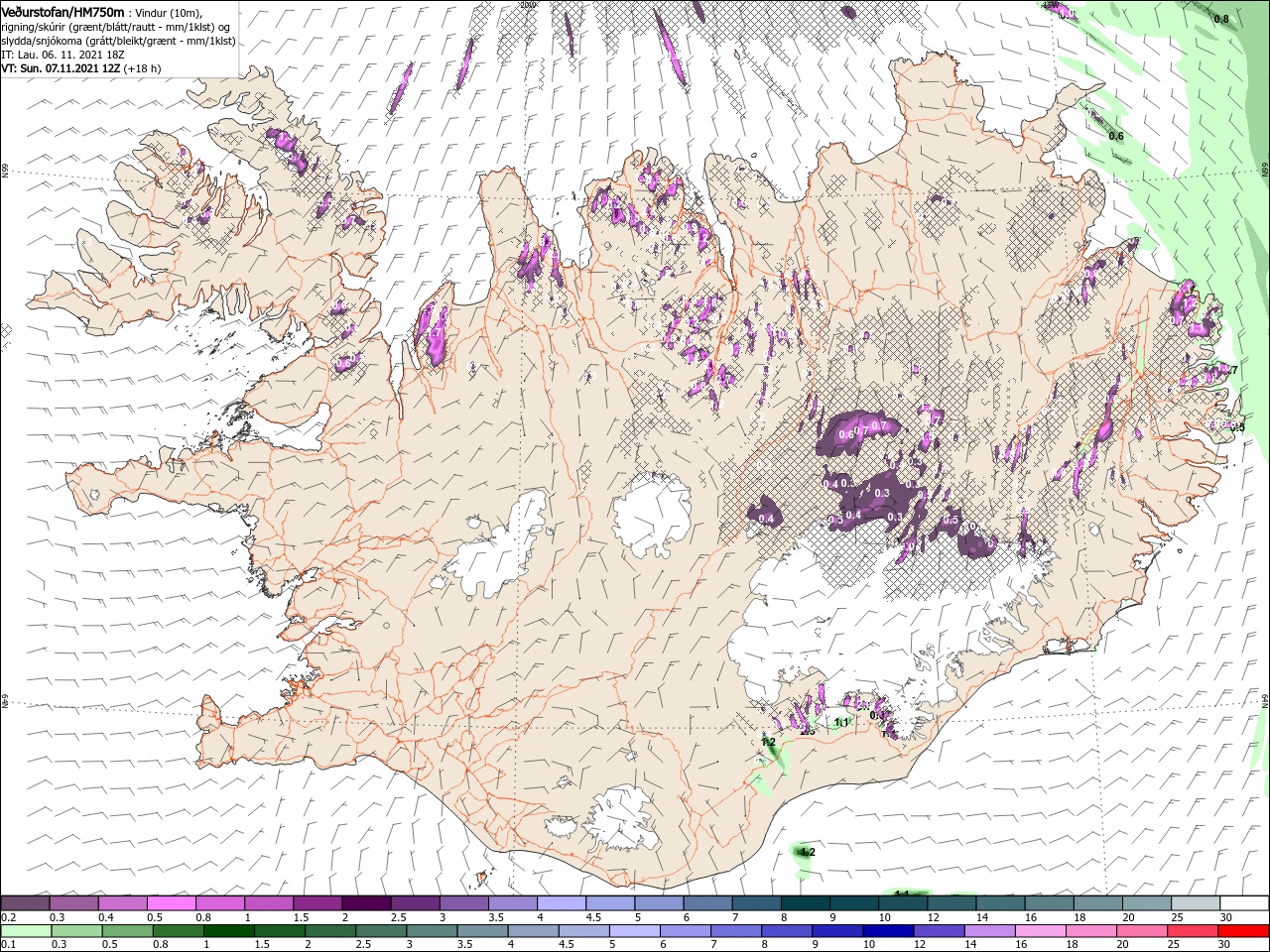Image resolution: width=1270 pixels, height=952 pixels.
Task: Click the 1.1 value on the south coast
Action: 842,722
